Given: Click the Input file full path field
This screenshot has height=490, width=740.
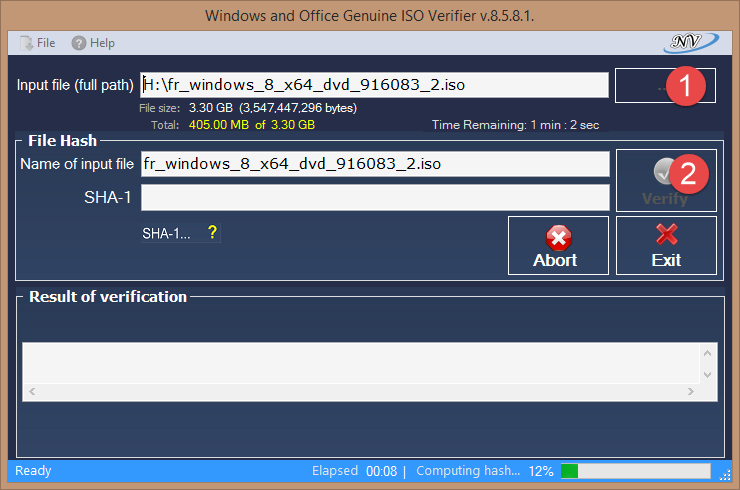Looking at the screenshot, I should [x=374, y=85].
